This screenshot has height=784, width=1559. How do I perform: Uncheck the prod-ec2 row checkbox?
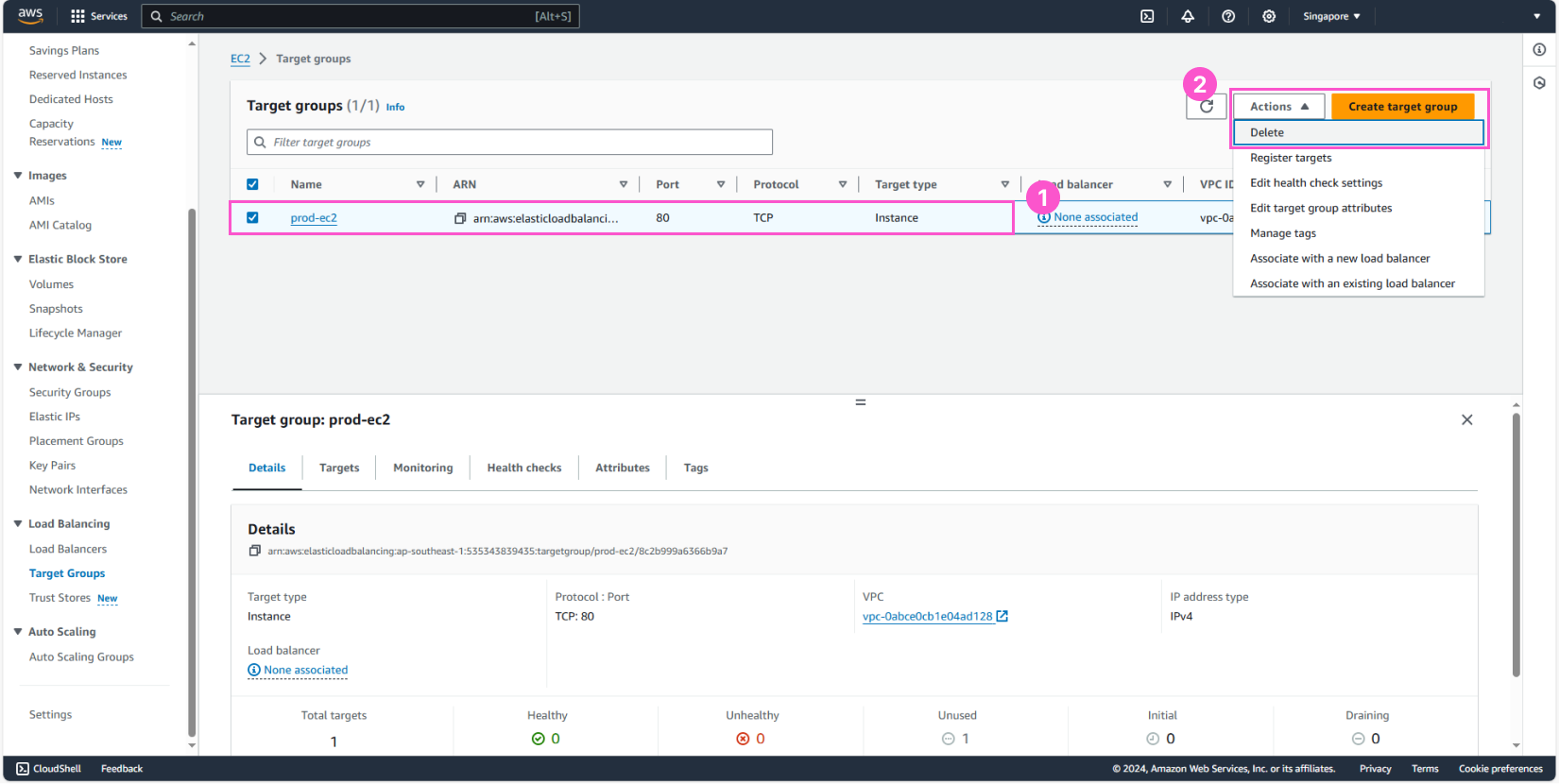tap(252, 217)
